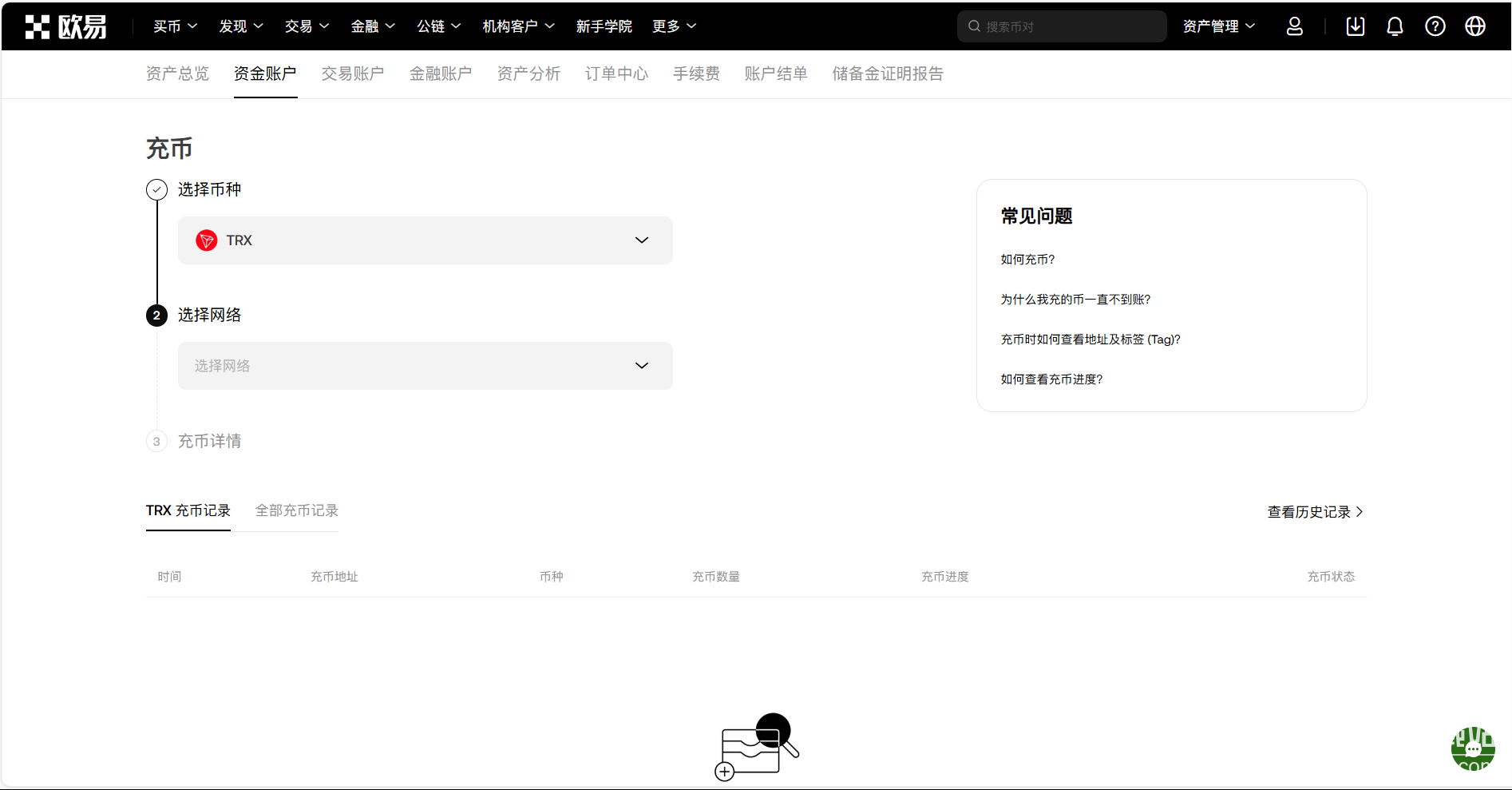Viewport: 1512px width, 790px height.
Task: Open the notifications bell
Action: pyautogui.click(x=1395, y=26)
